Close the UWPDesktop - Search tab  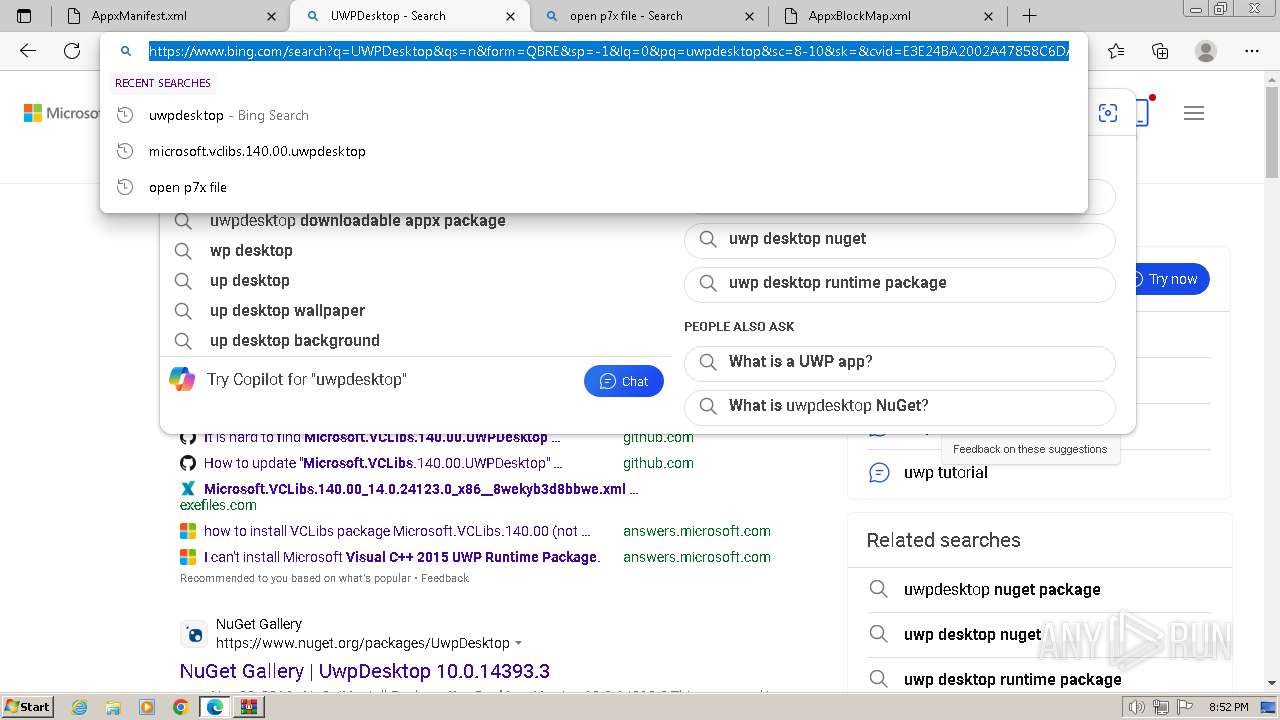511,16
